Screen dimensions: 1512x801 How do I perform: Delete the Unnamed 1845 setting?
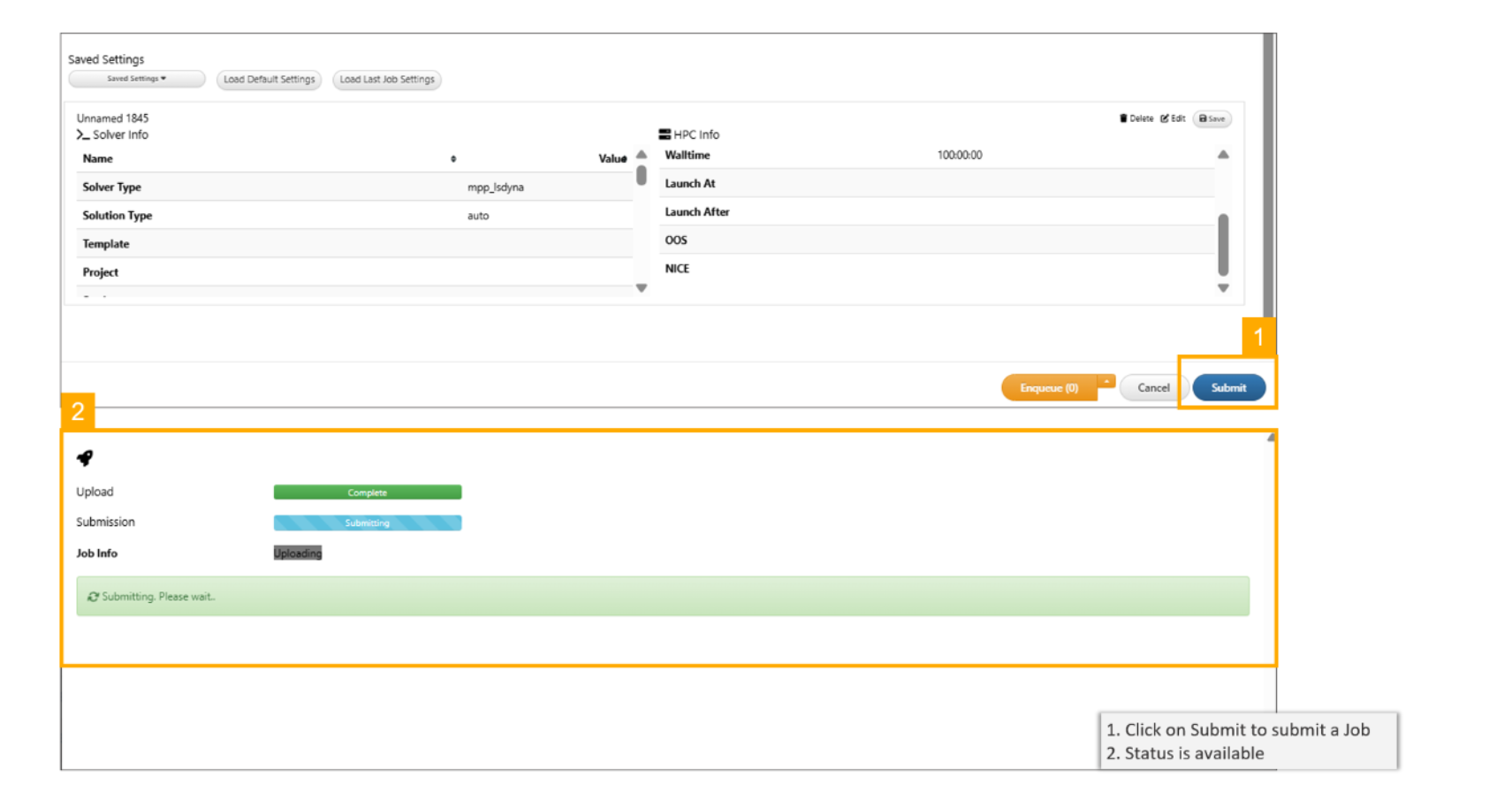(x=1136, y=118)
